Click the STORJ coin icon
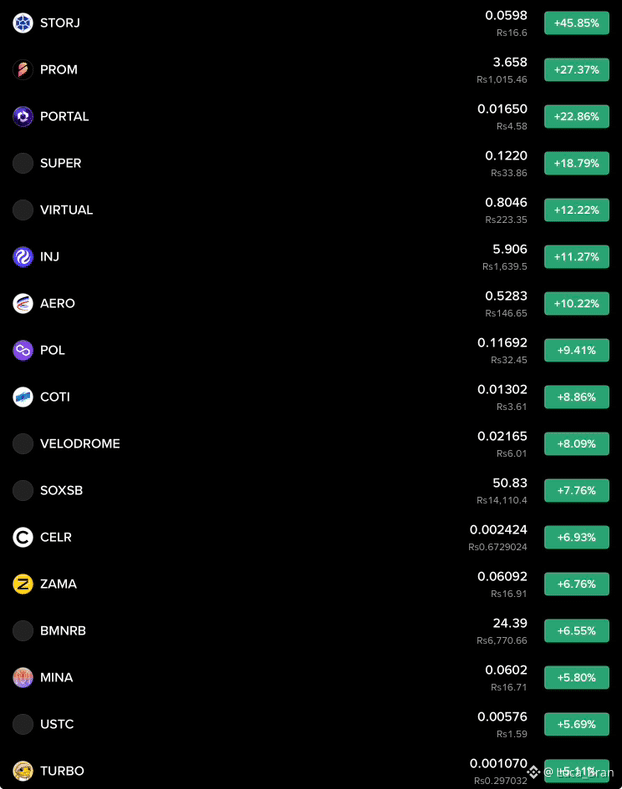 pos(23,23)
